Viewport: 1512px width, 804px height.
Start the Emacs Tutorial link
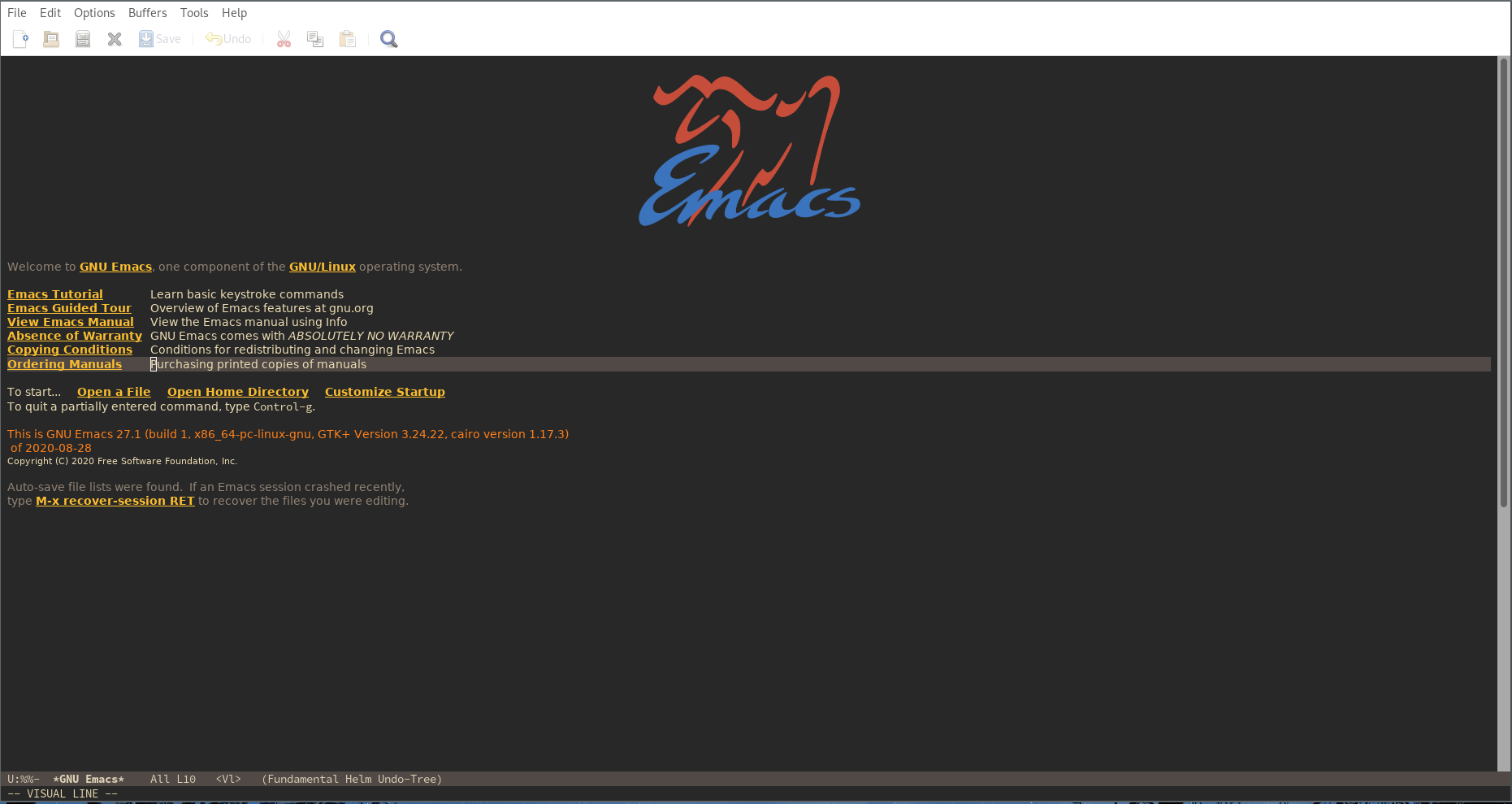[x=54, y=293]
